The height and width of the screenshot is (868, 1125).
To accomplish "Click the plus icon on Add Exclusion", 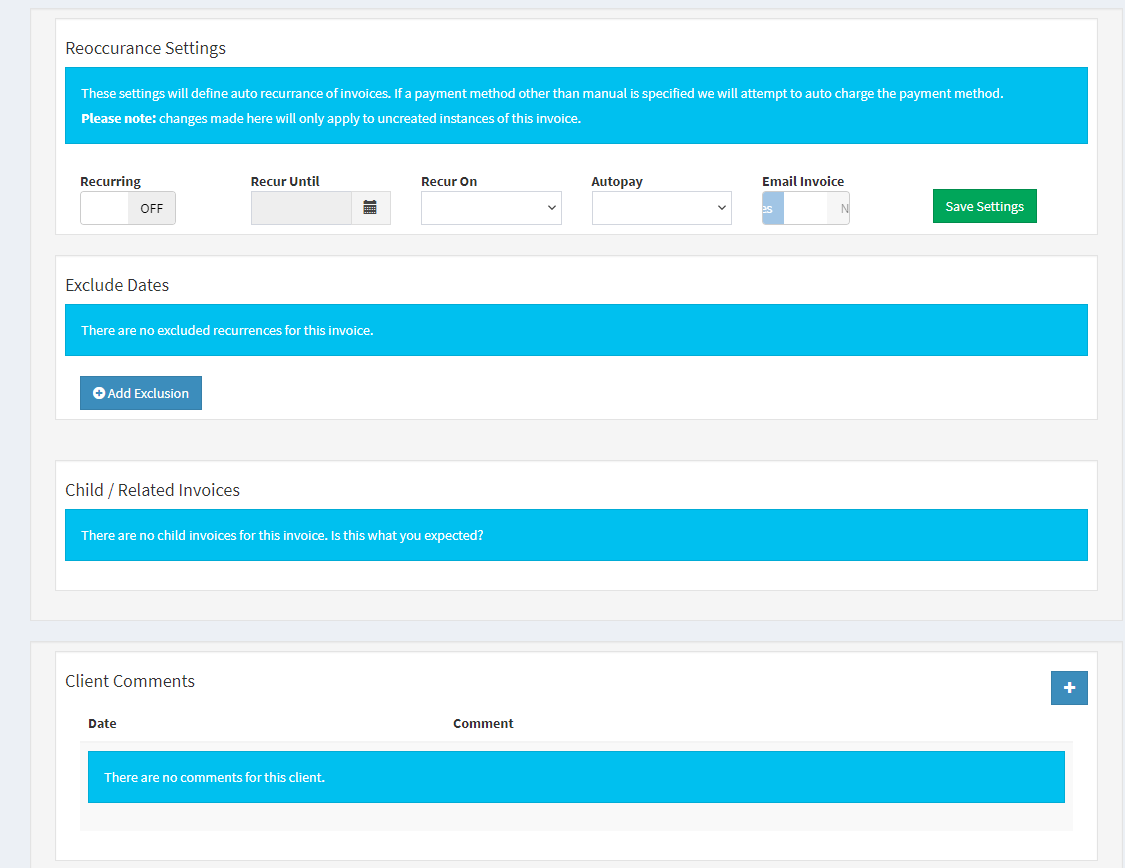I will (x=98, y=392).
